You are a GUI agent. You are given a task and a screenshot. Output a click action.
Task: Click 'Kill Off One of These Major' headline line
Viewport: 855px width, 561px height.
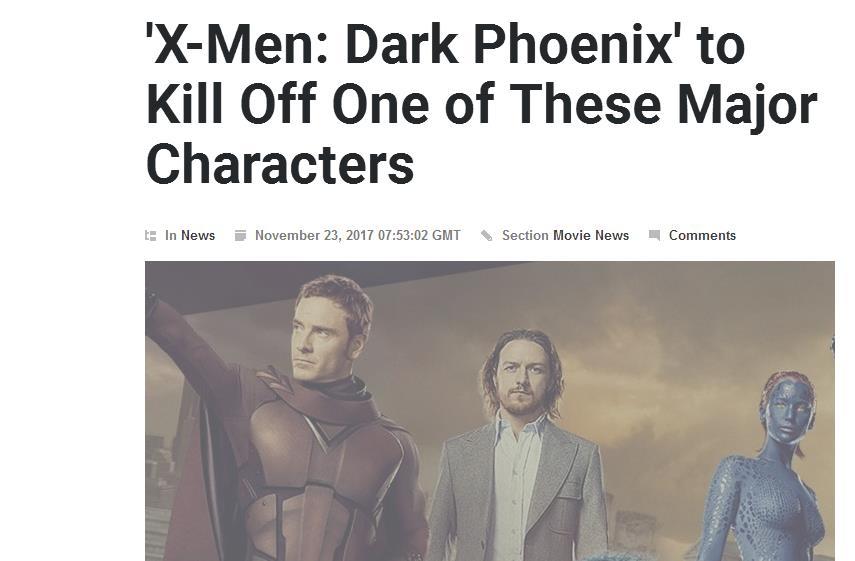point(482,105)
